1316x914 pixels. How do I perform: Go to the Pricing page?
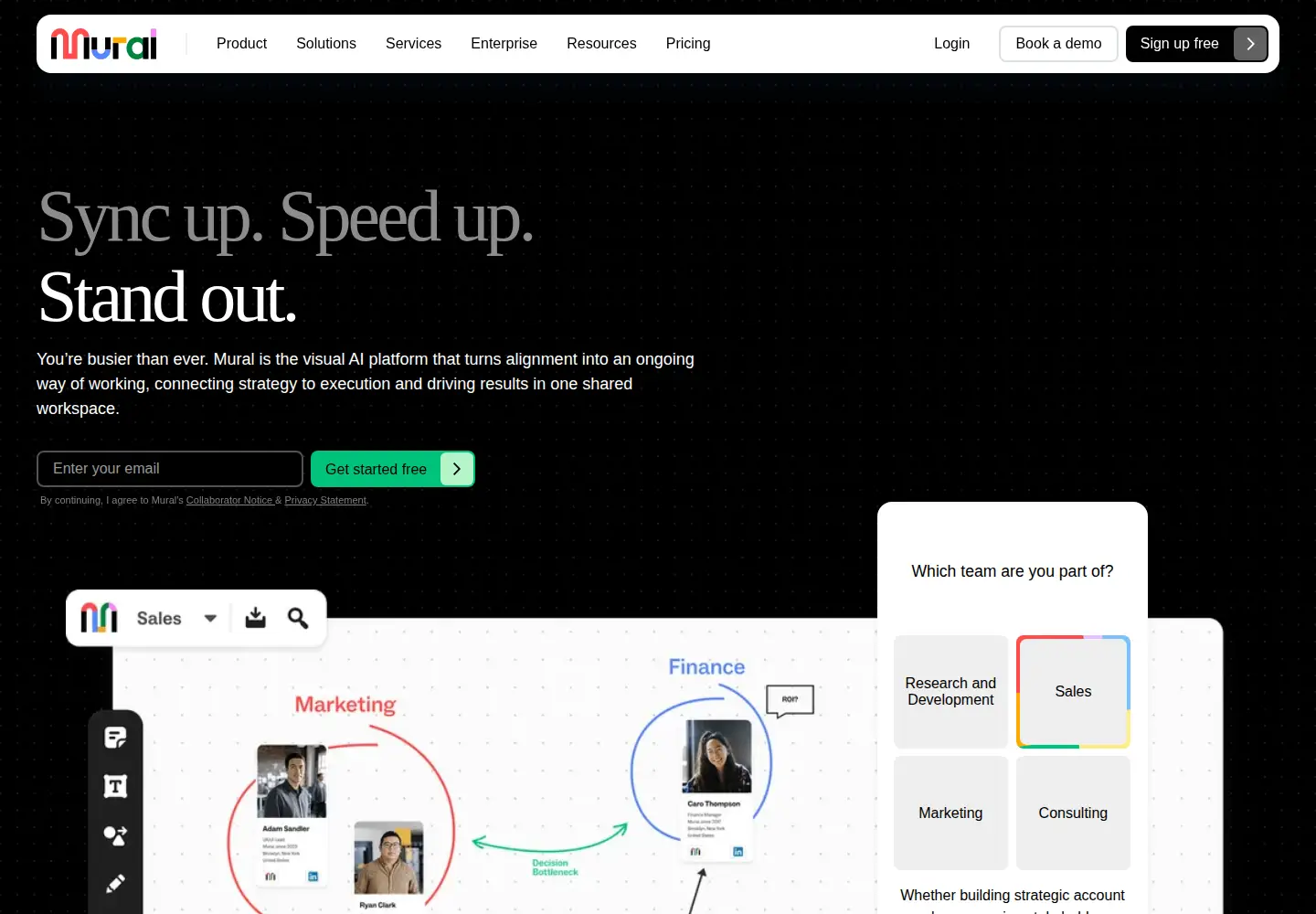[688, 44]
